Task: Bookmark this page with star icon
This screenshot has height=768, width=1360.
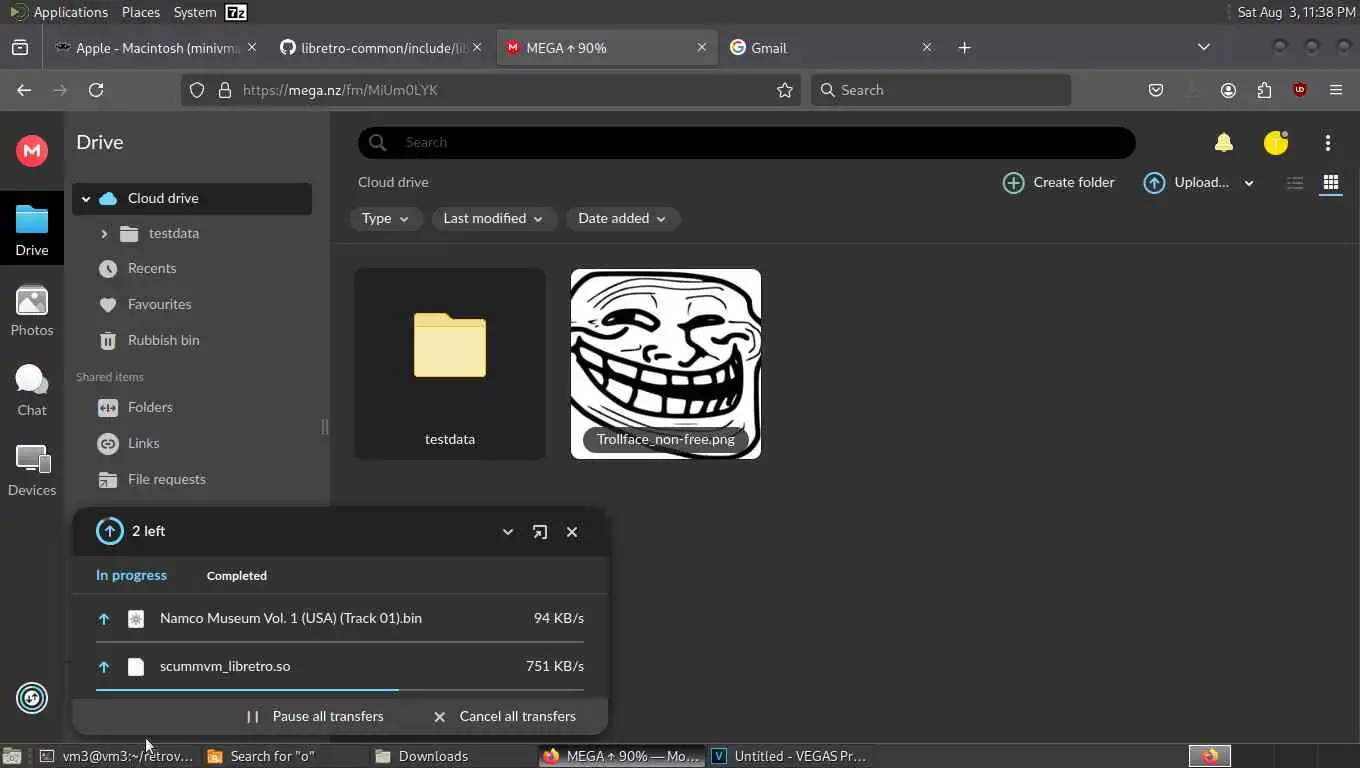Action: click(785, 90)
